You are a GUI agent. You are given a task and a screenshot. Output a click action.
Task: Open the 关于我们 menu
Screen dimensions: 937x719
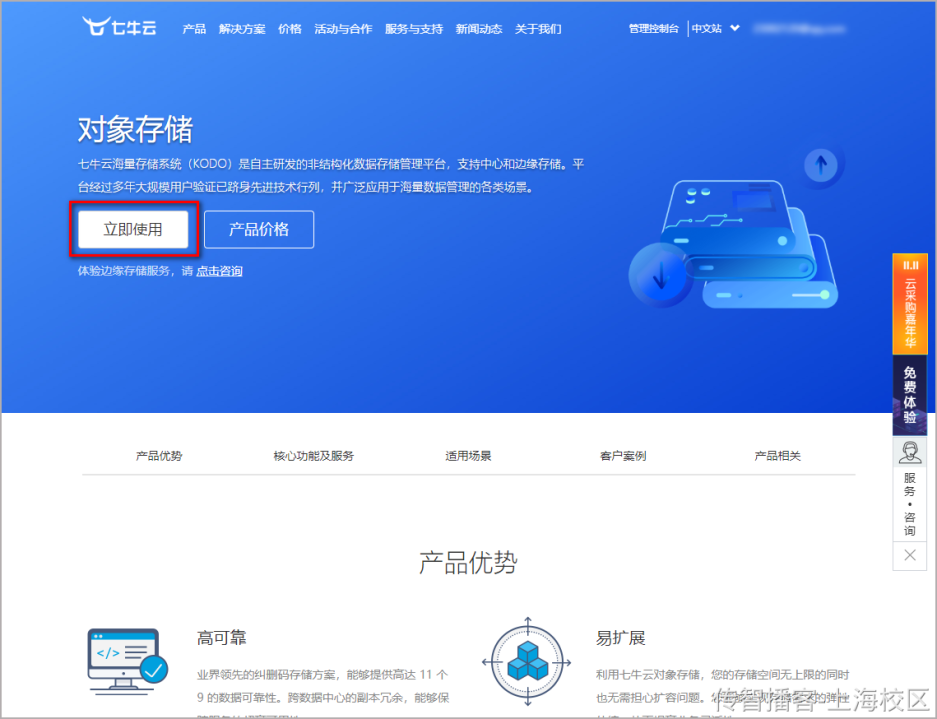pos(538,29)
